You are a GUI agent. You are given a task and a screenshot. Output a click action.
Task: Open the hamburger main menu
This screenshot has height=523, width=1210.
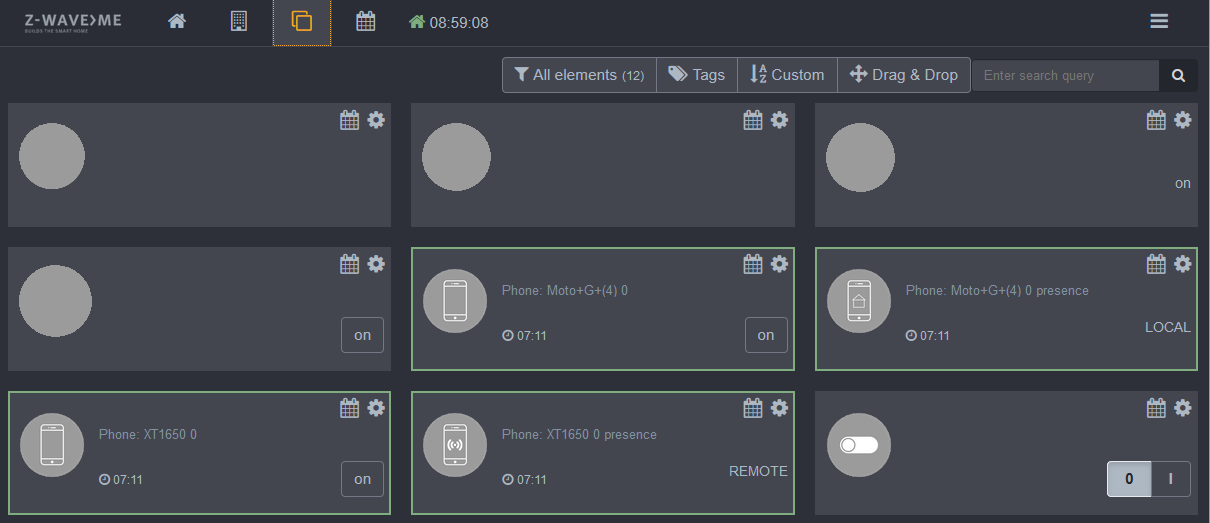pos(1159,21)
